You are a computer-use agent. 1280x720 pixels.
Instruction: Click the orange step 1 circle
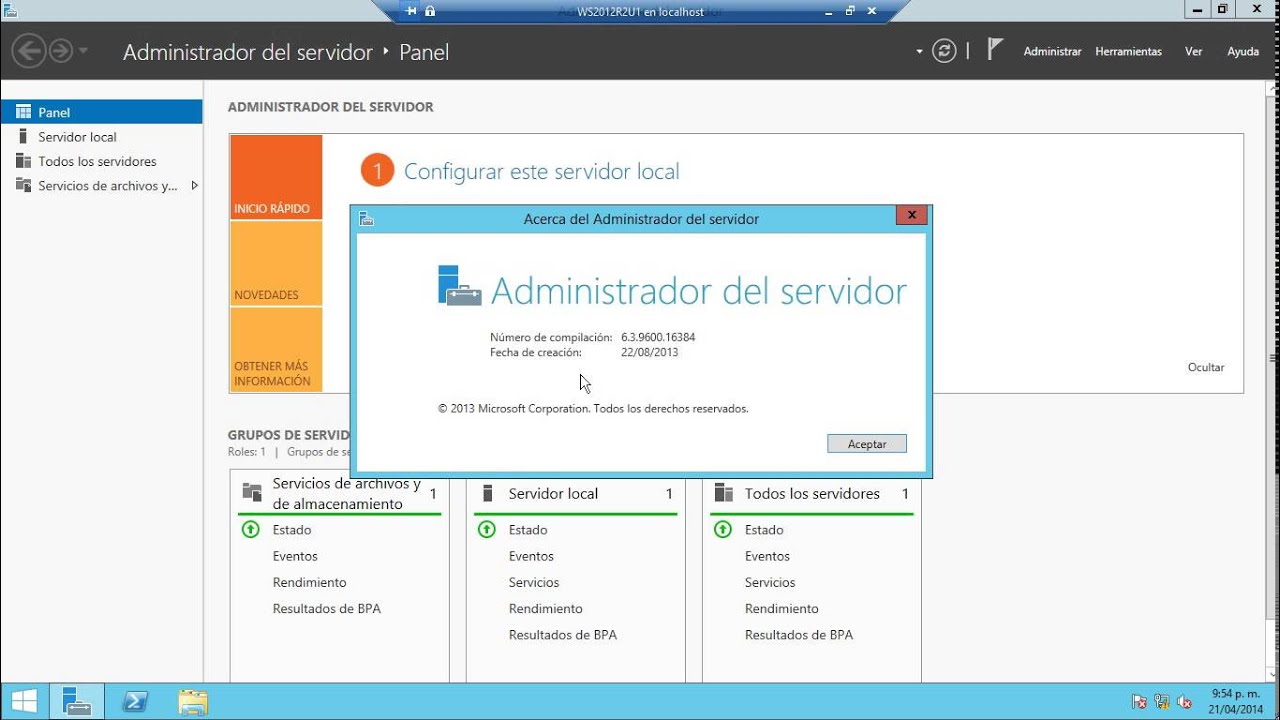(377, 171)
